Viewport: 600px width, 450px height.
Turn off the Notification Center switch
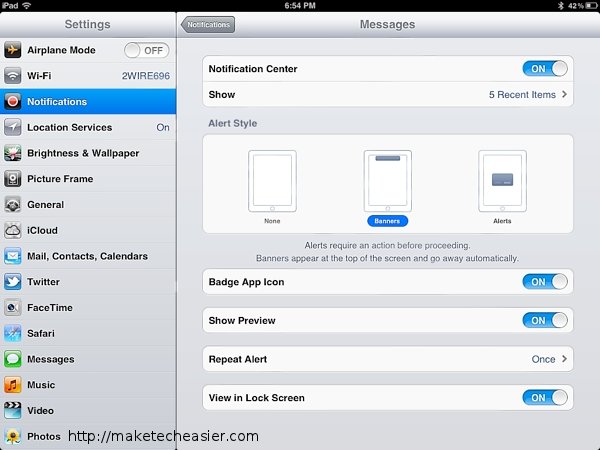[x=545, y=68]
